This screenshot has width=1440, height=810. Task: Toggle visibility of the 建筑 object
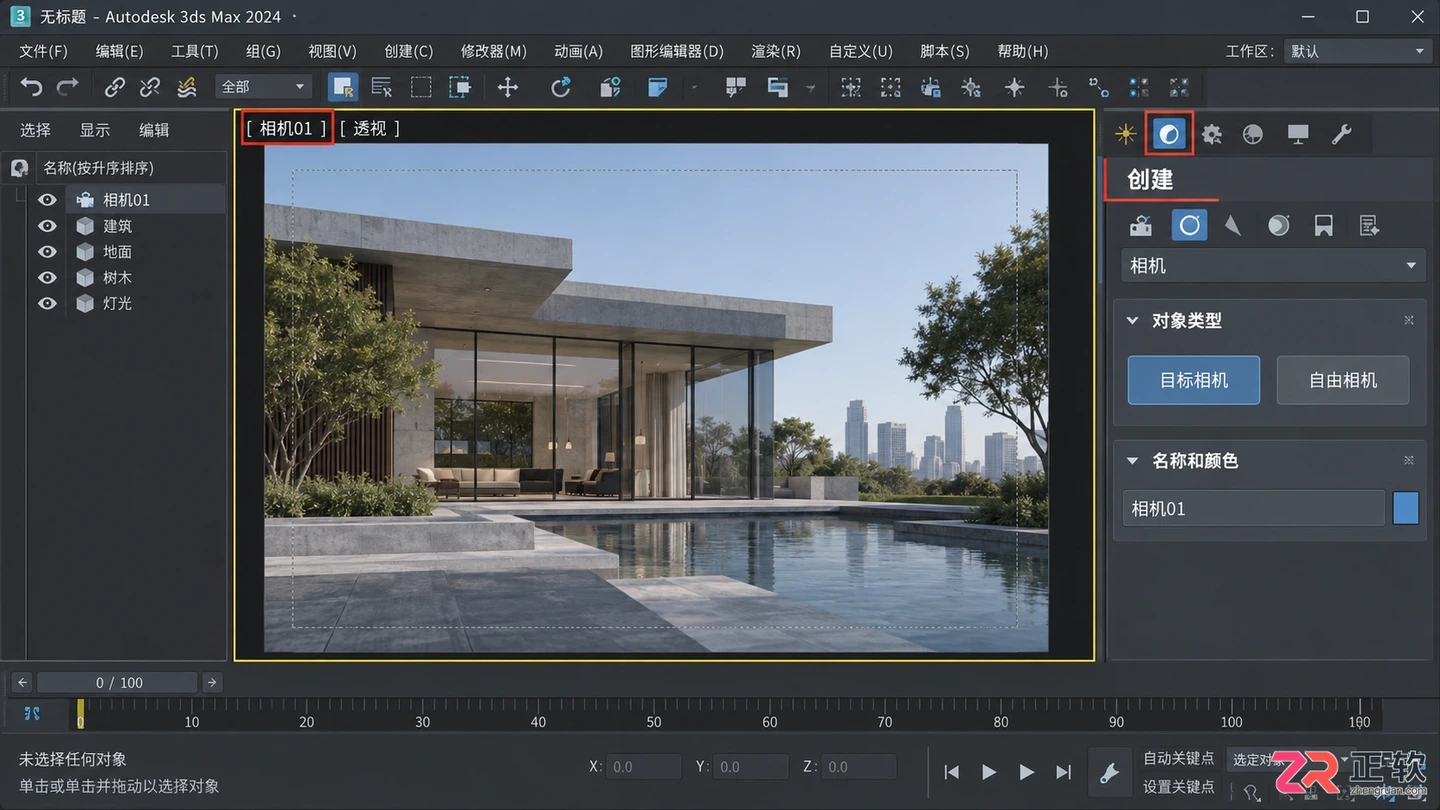(47, 226)
